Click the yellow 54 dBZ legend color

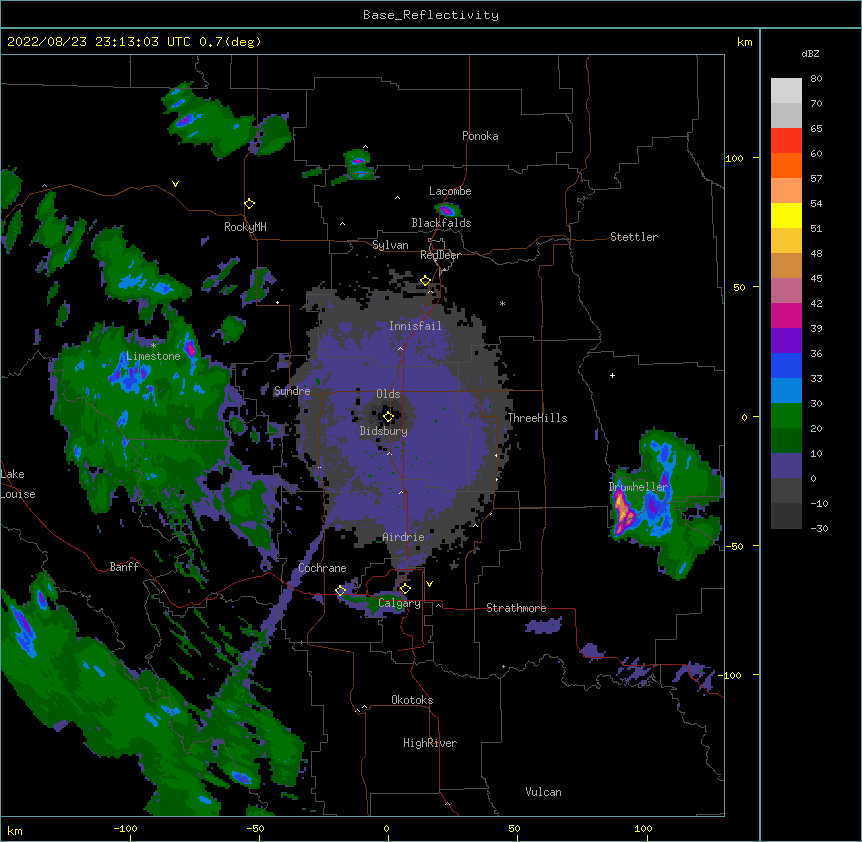point(786,215)
